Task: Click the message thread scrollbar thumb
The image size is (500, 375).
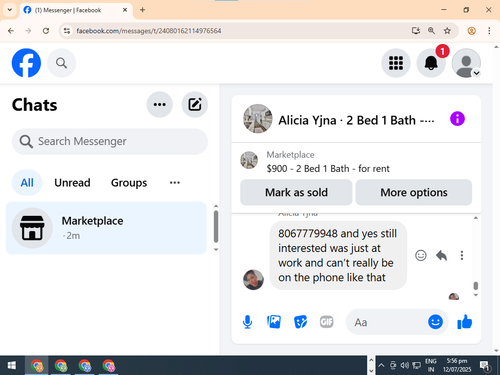Action: (x=476, y=286)
